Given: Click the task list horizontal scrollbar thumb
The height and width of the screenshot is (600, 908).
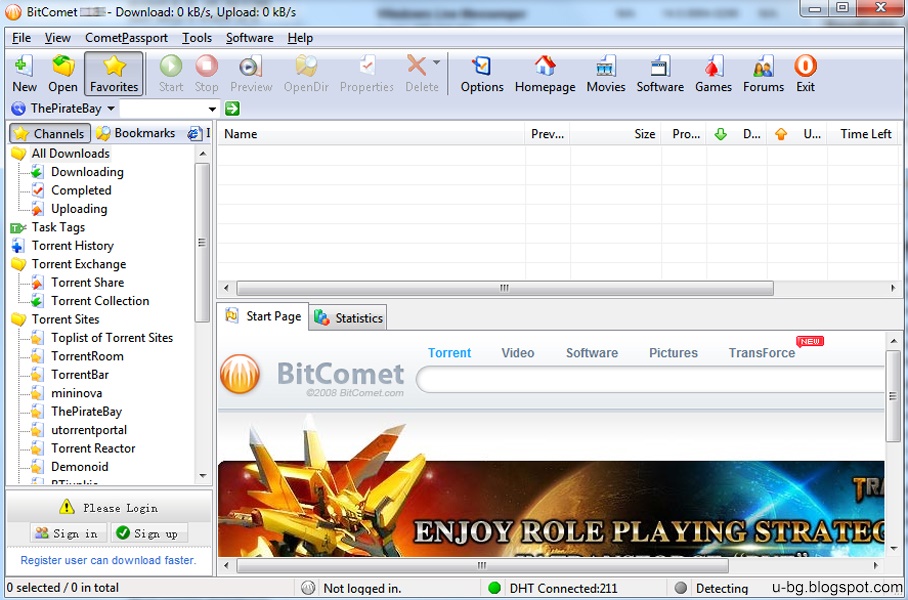Looking at the screenshot, I should click(x=505, y=288).
